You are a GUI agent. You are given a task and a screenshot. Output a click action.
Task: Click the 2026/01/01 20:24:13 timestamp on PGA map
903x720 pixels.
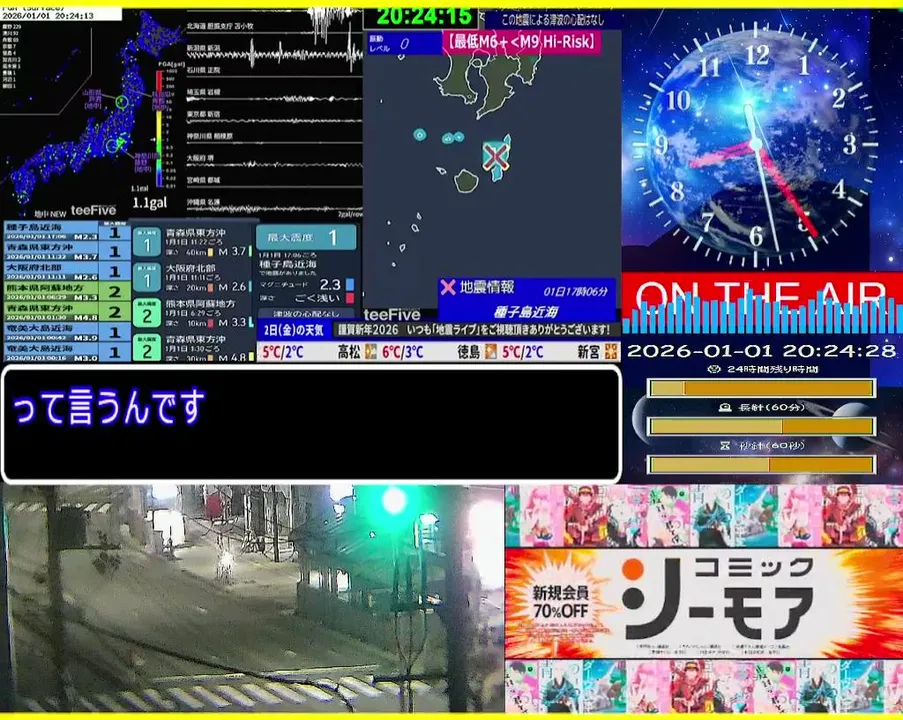[x=48, y=16]
